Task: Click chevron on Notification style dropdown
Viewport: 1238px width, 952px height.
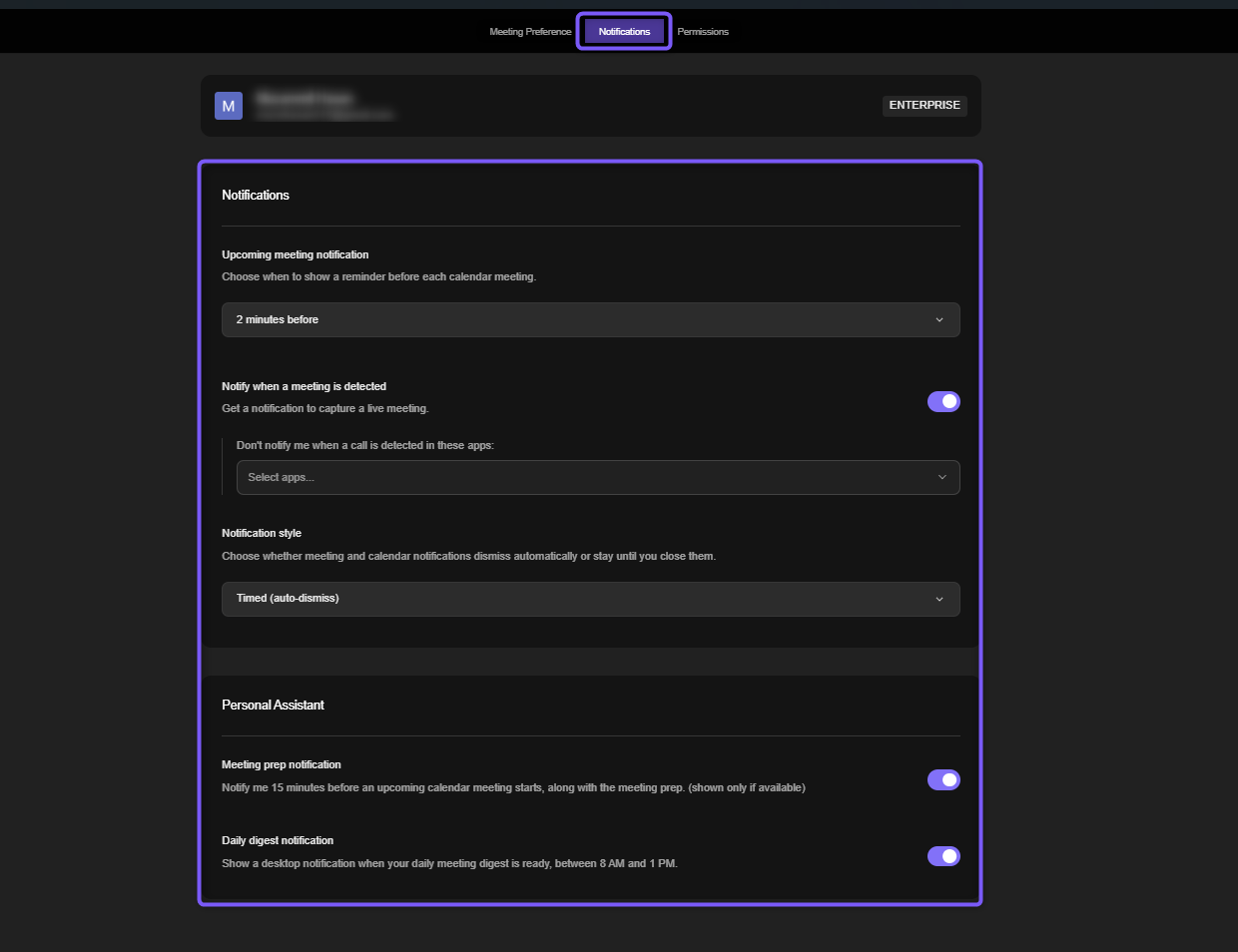Action: tap(939, 599)
